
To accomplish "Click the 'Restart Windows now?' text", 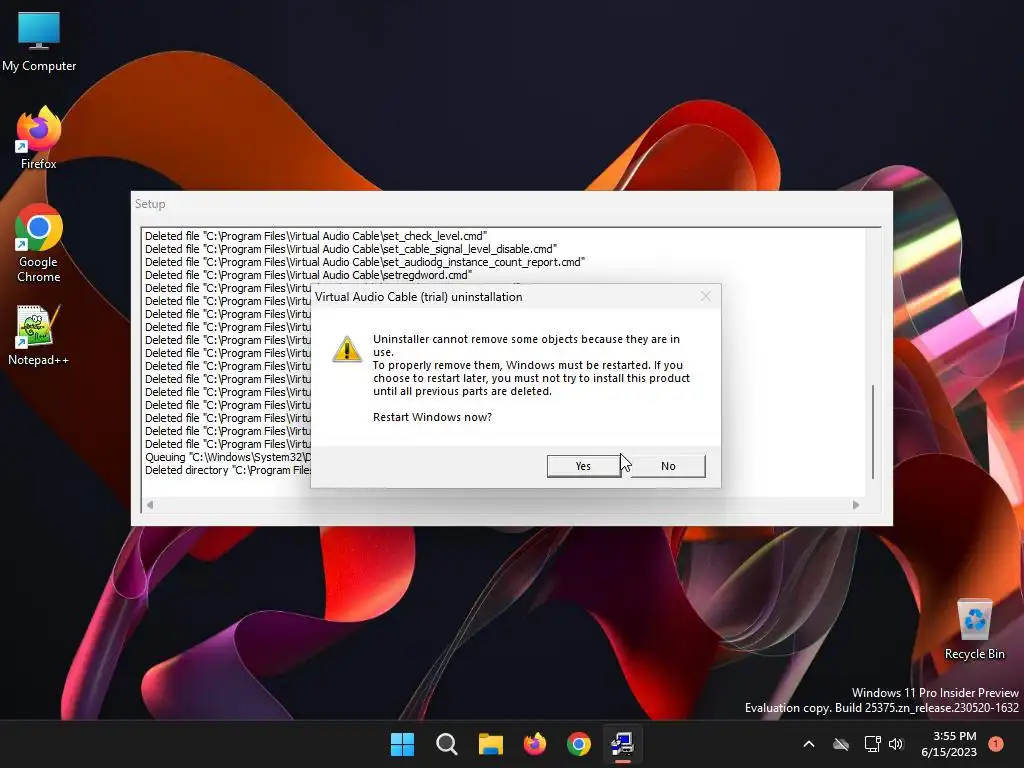I will click(432, 417).
